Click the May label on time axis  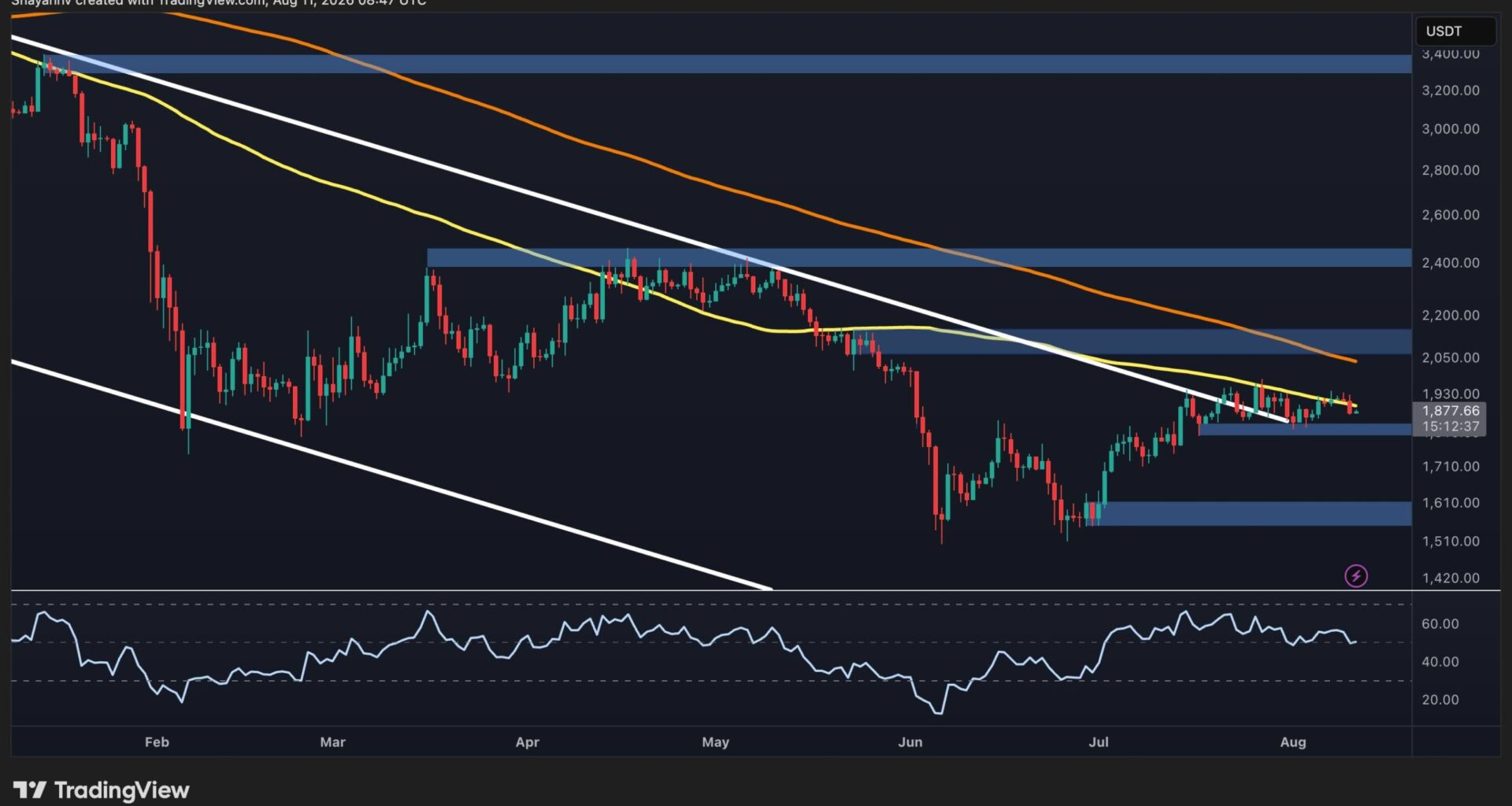tap(715, 741)
